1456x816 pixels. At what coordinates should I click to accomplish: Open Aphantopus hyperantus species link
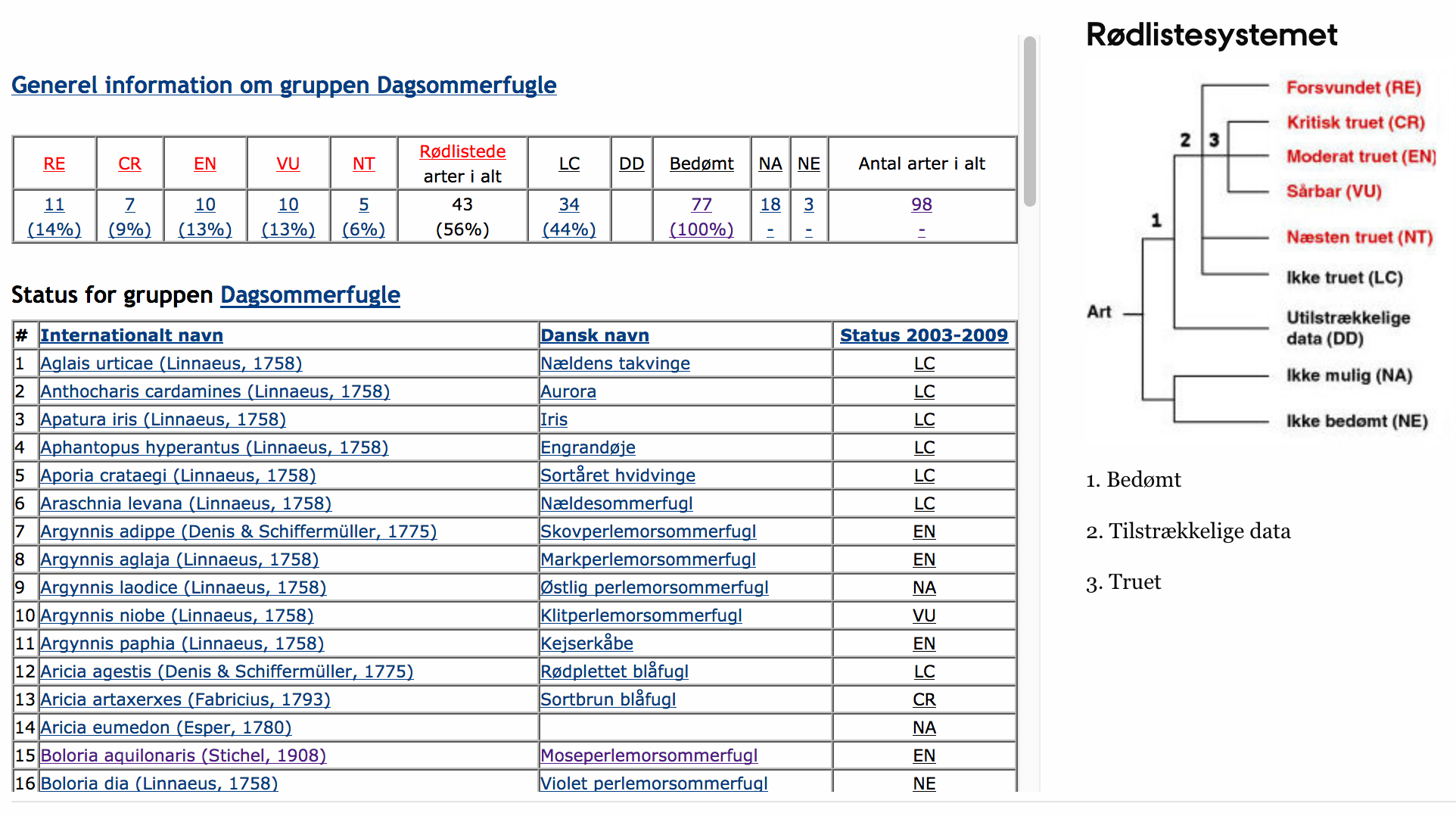pos(214,447)
